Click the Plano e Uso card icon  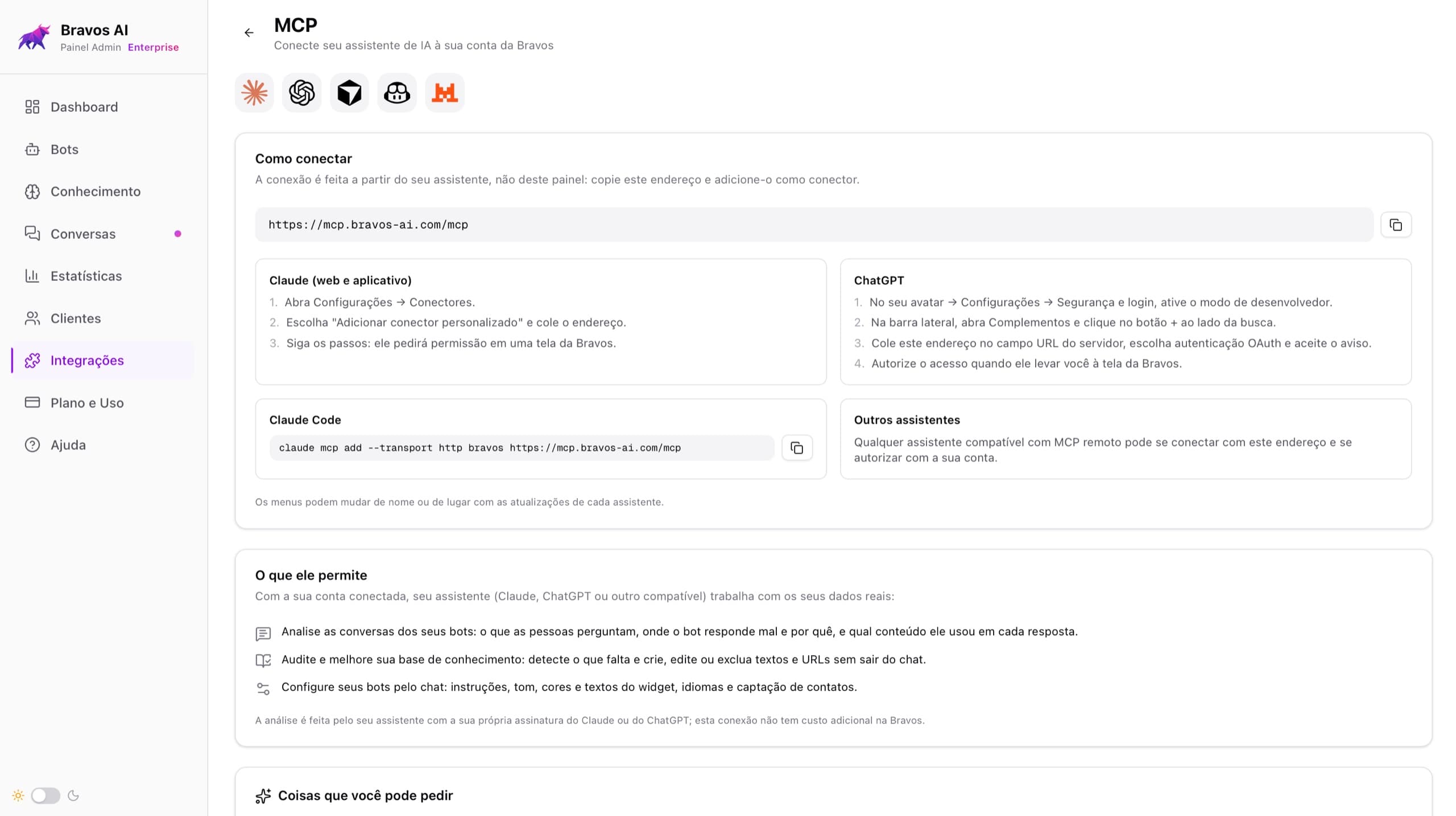click(32, 403)
